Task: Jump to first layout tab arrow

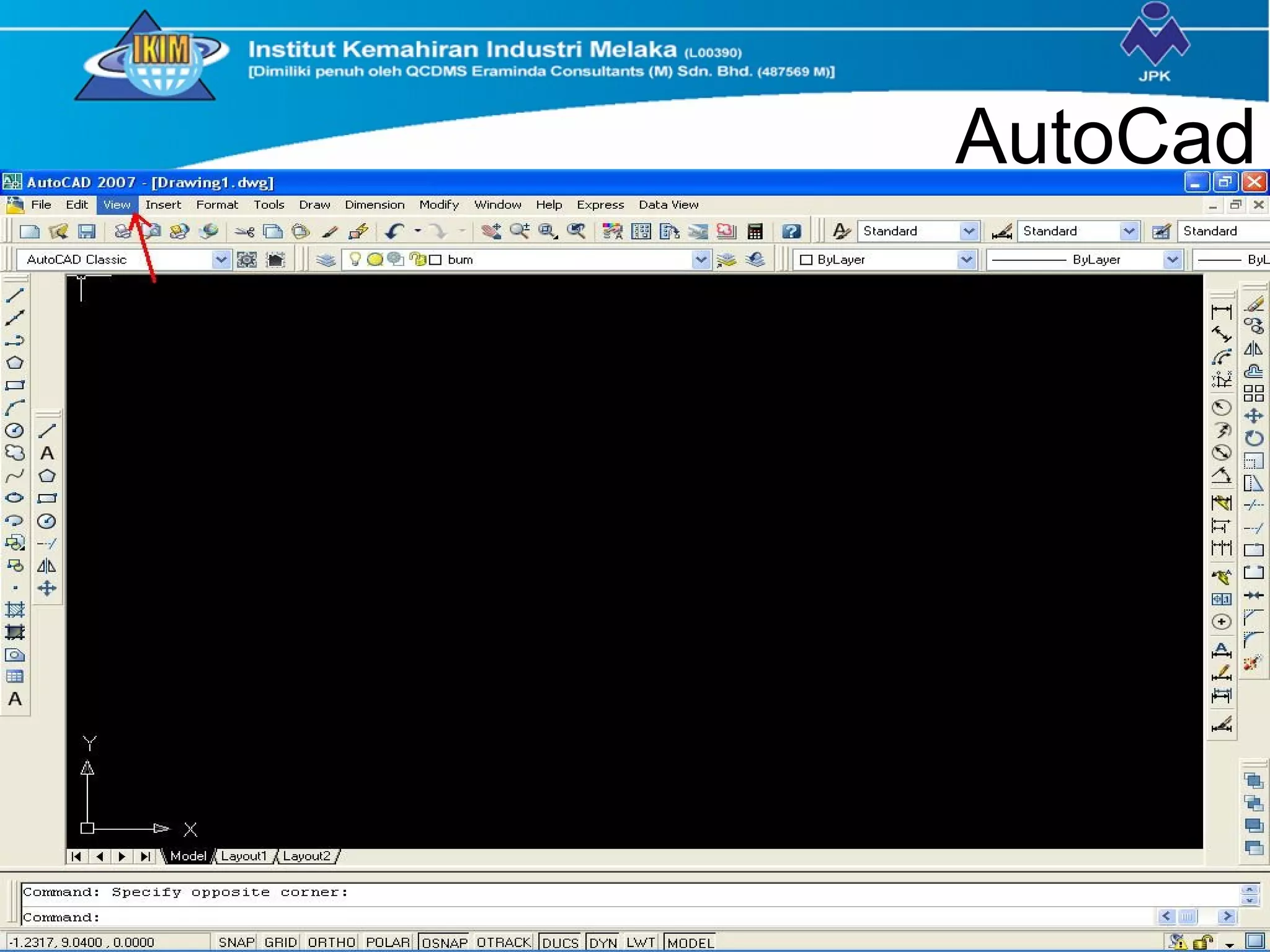Action: [76, 857]
